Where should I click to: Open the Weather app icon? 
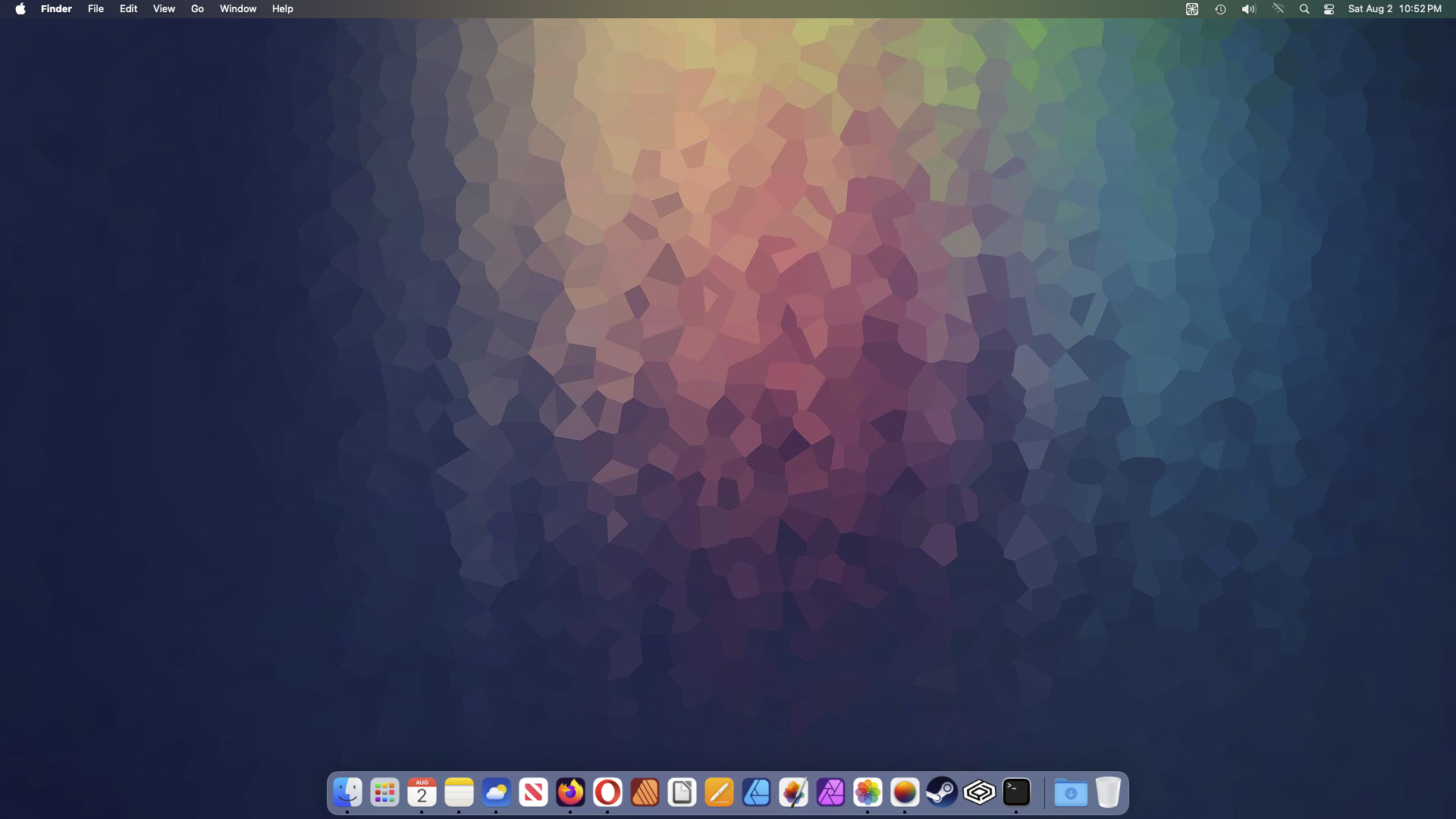point(496,792)
